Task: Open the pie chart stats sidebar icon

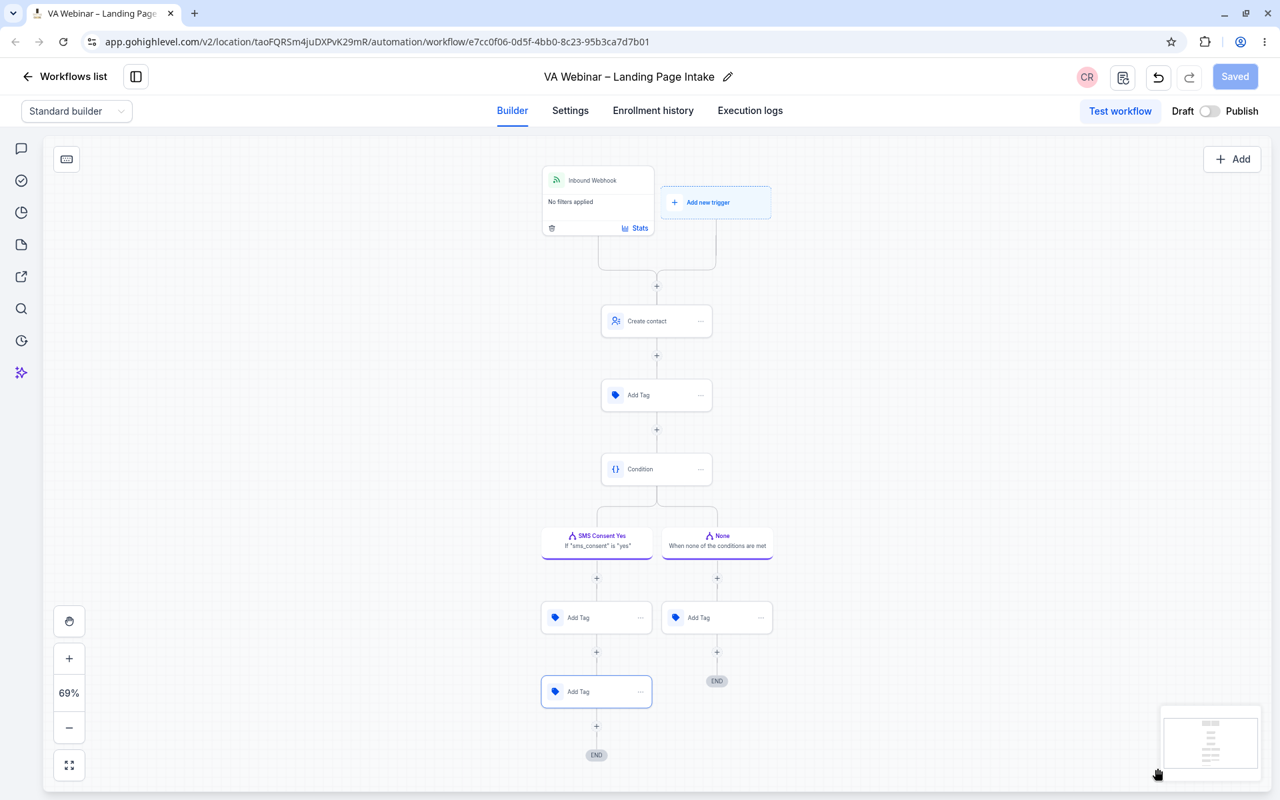Action: click(21, 213)
